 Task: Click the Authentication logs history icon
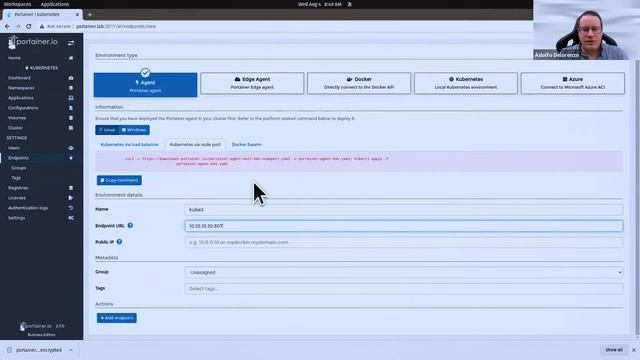point(71,208)
